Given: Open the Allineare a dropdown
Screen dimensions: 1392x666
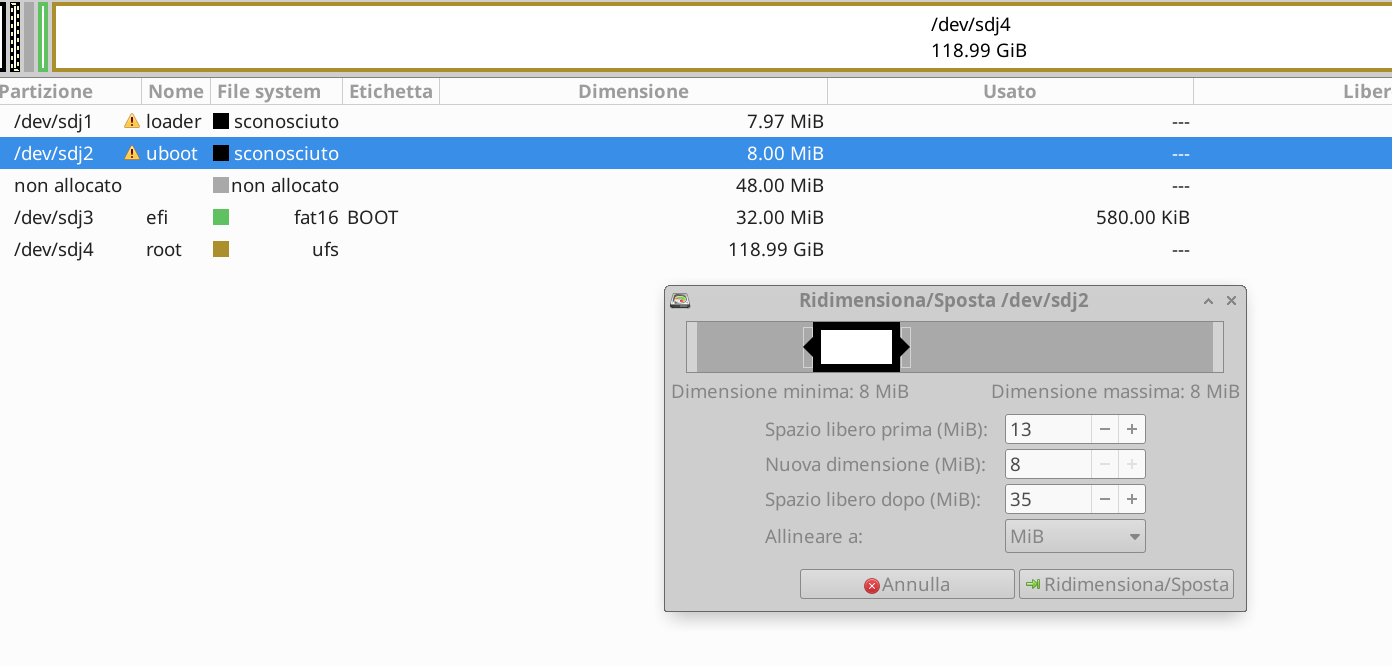Looking at the screenshot, I should (1075, 536).
